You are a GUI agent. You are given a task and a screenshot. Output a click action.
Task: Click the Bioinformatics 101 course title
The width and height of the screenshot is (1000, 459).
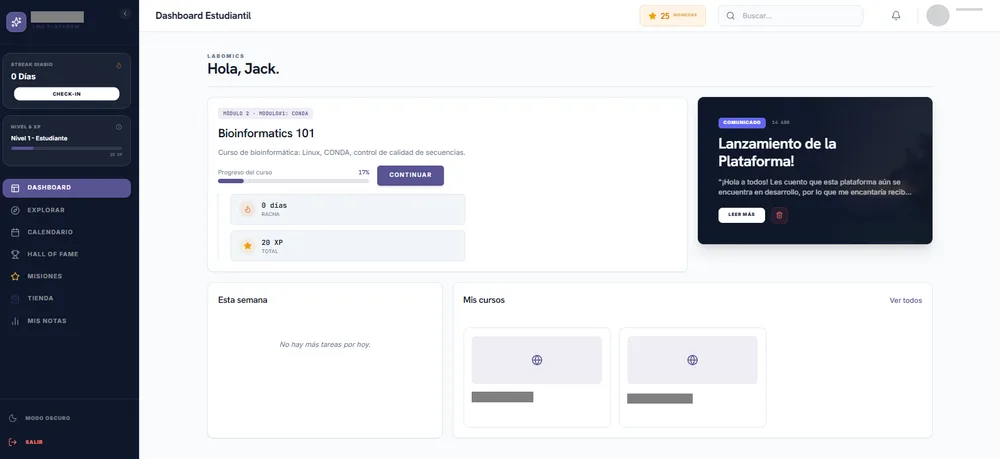click(x=266, y=133)
